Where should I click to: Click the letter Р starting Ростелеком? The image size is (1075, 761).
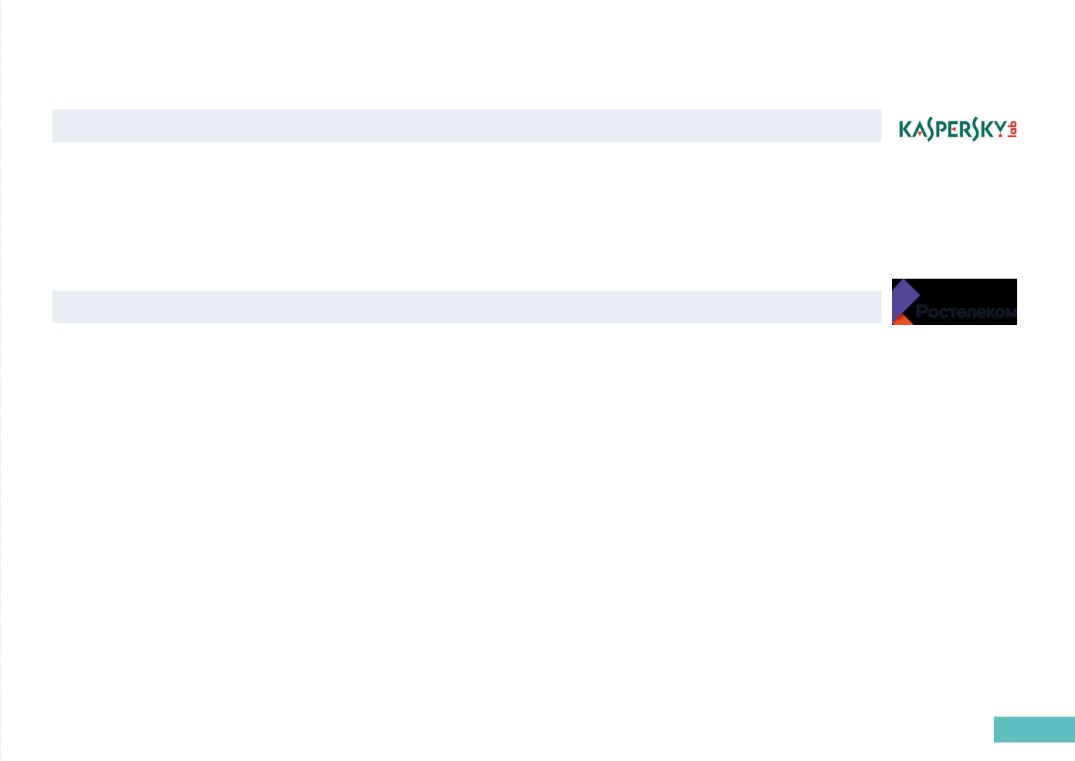coord(921,312)
